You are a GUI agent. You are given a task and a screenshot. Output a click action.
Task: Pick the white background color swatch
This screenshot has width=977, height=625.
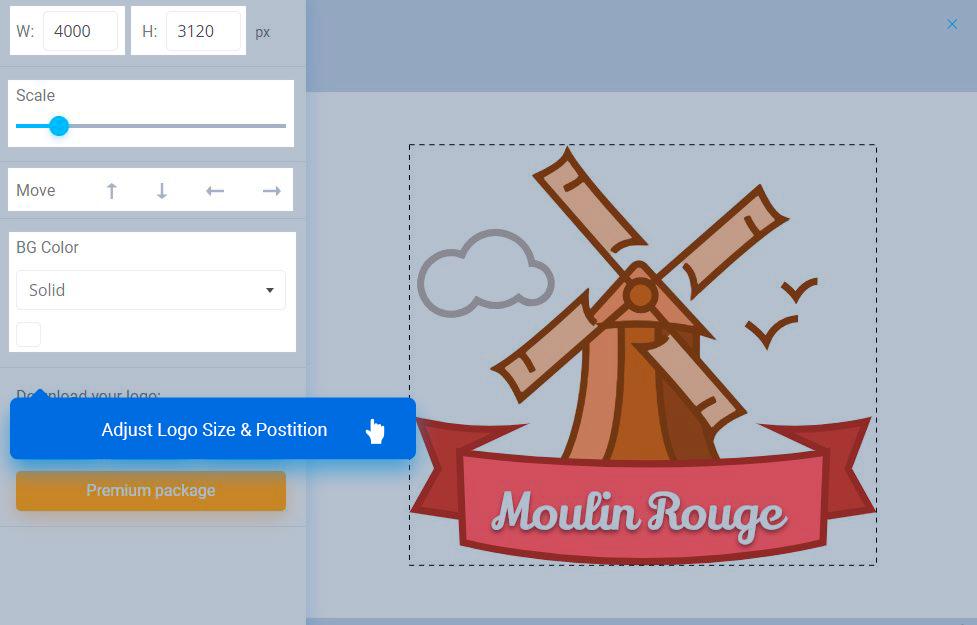pos(29,335)
